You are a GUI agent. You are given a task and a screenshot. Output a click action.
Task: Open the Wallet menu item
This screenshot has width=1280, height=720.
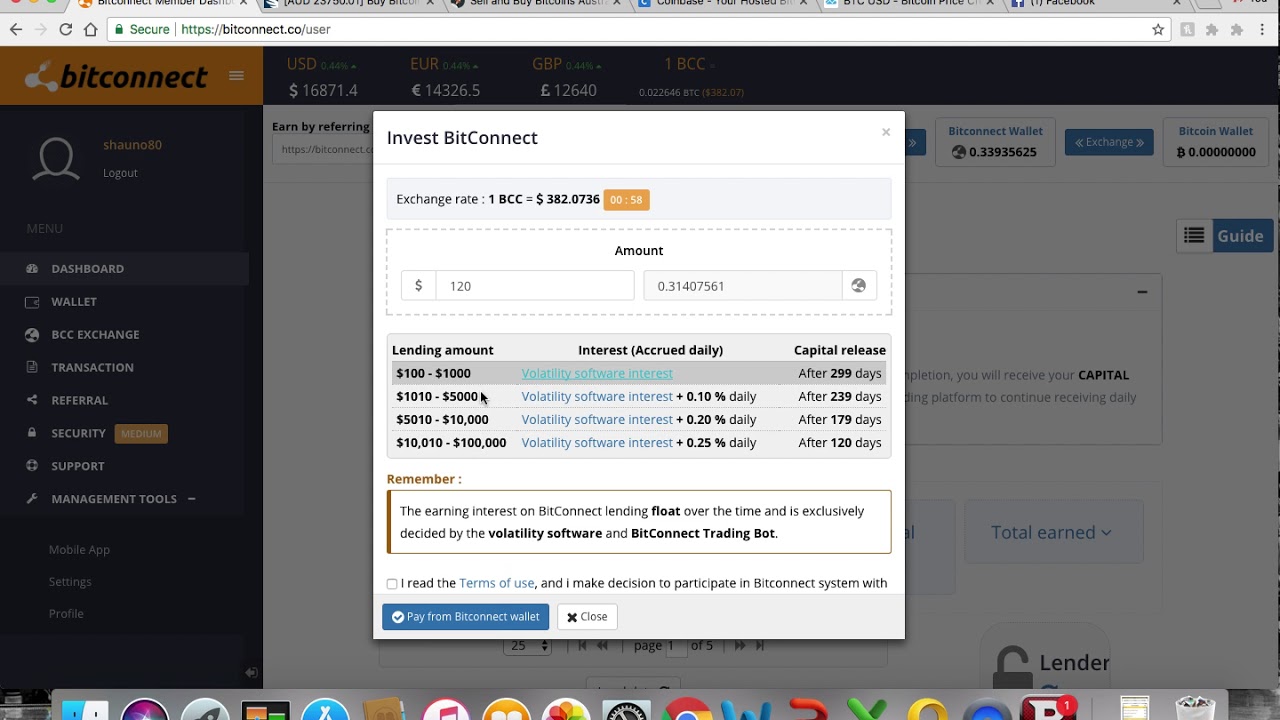[x=74, y=301]
